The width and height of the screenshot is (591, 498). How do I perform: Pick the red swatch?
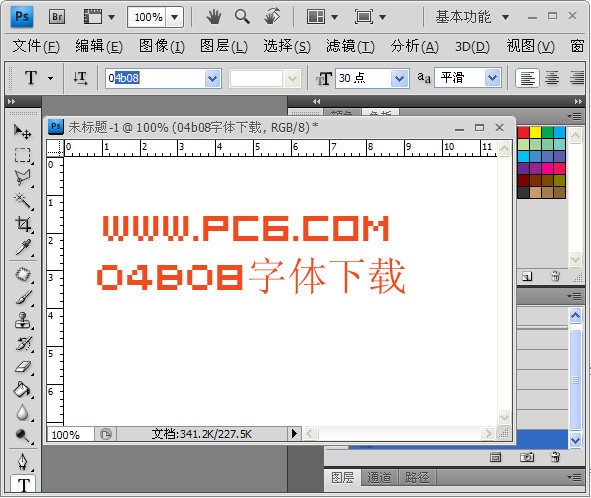524,132
